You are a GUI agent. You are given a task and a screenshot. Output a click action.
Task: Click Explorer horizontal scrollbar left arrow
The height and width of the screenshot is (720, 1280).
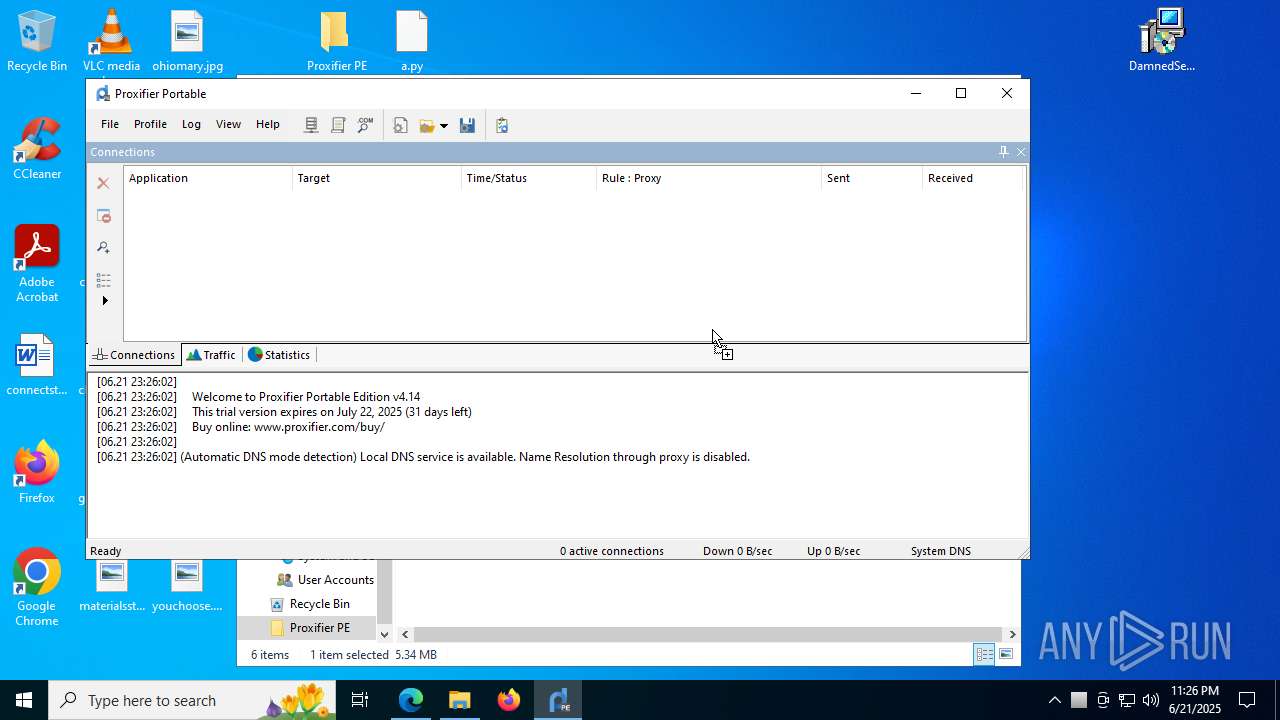(405, 634)
